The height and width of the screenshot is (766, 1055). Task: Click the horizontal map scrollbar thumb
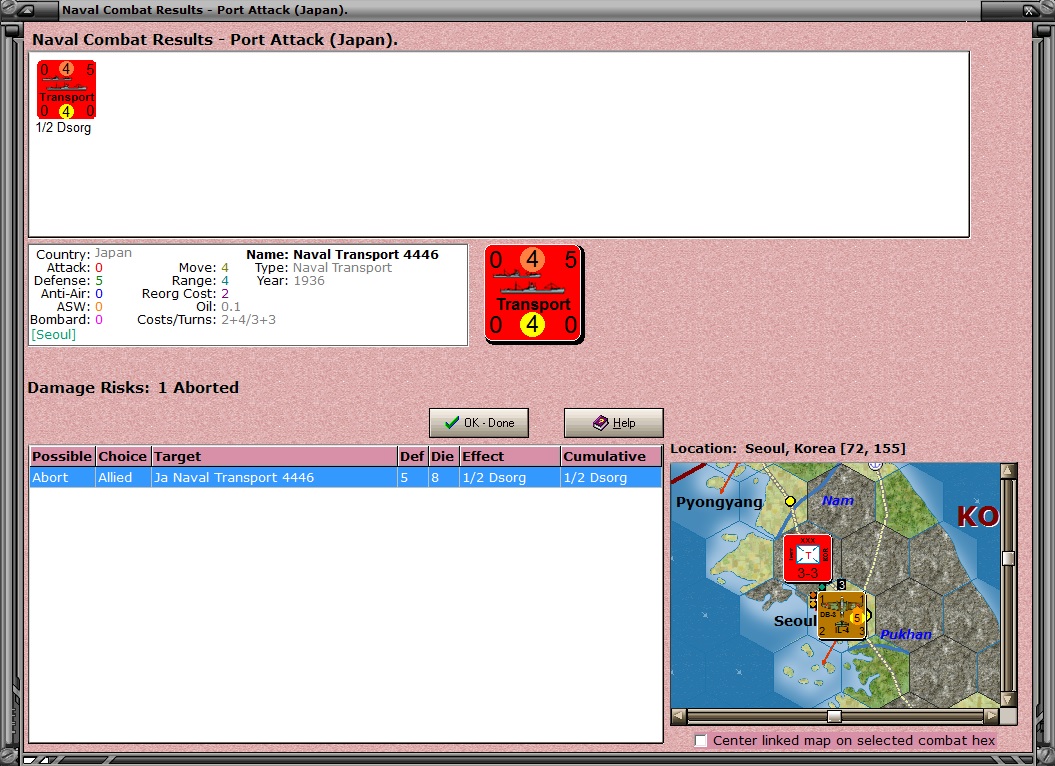[834, 716]
